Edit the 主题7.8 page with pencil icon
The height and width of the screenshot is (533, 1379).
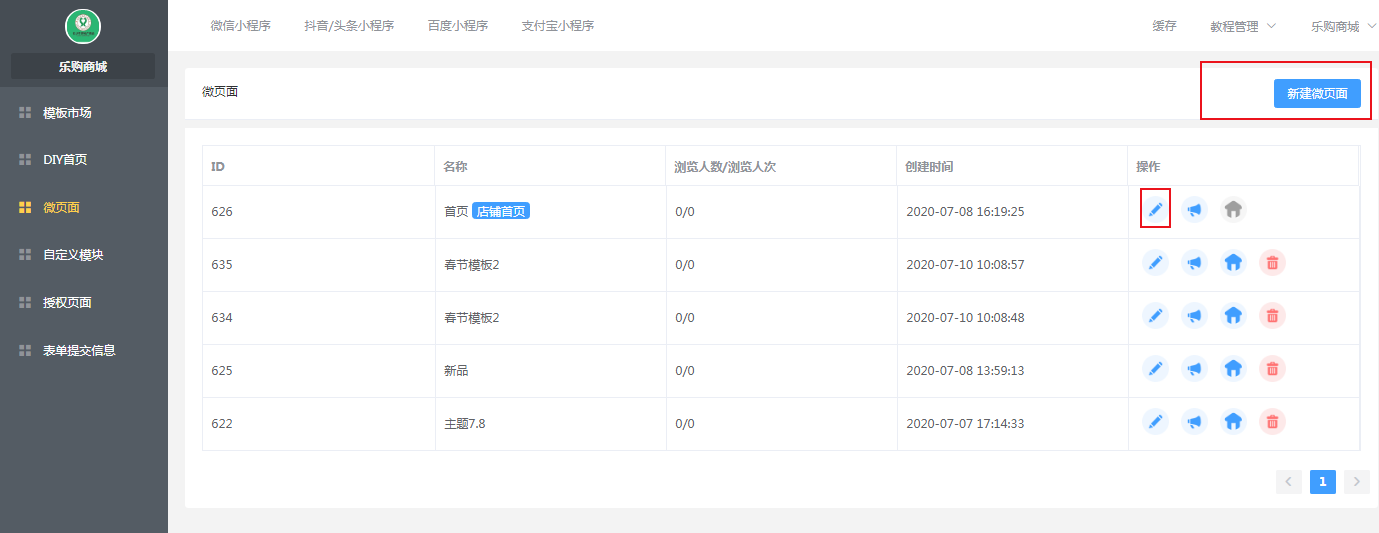pos(1155,422)
